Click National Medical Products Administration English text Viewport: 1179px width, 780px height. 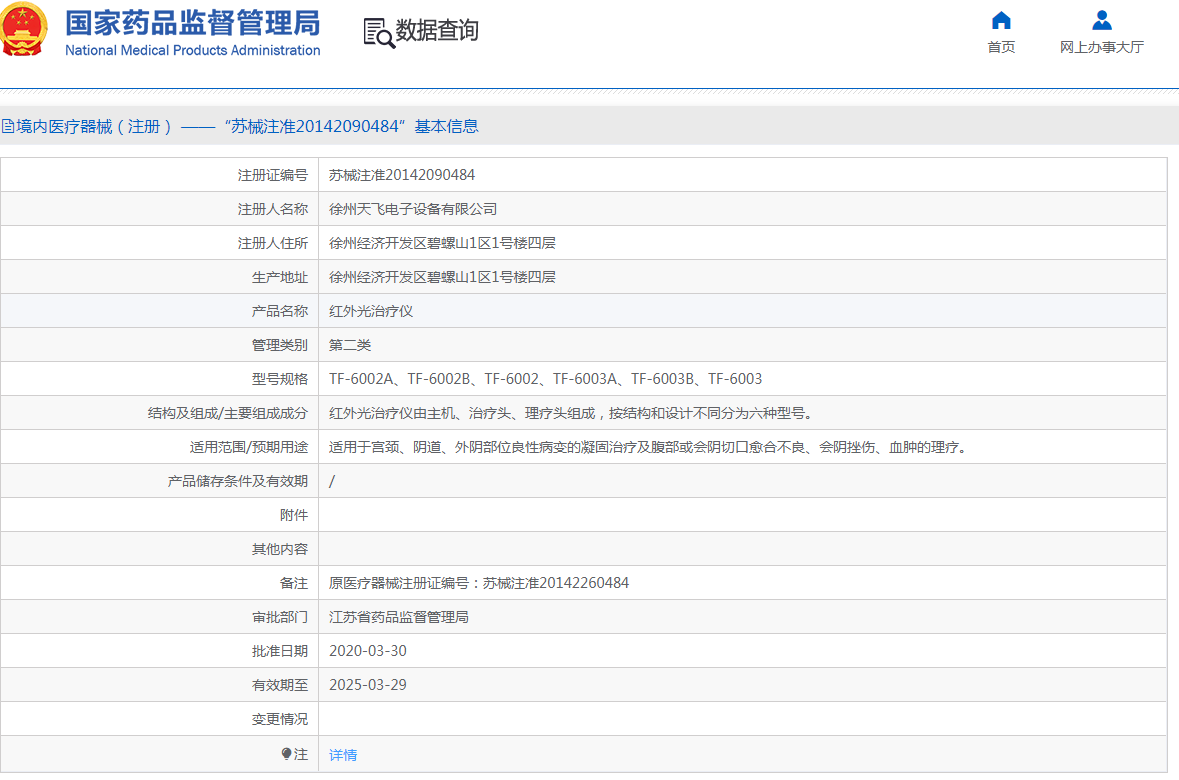192,50
